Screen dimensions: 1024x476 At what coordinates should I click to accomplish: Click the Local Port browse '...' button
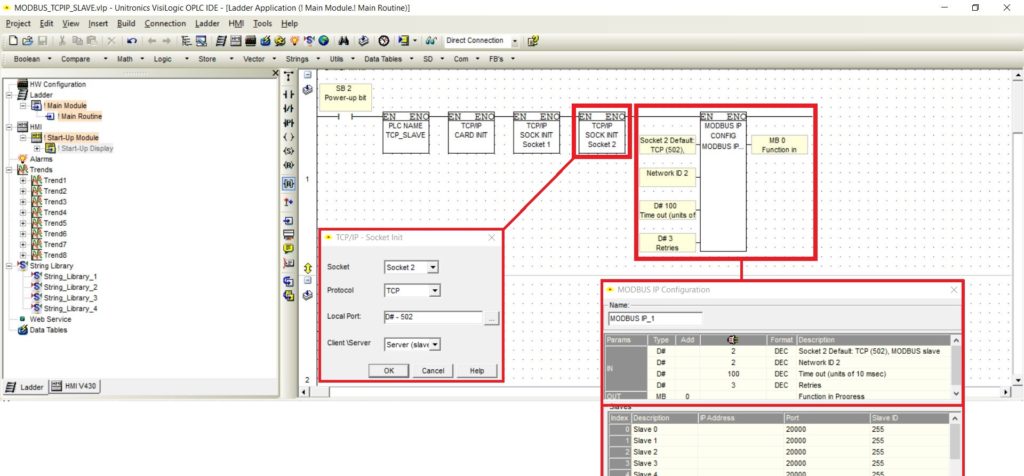pos(492,317)
